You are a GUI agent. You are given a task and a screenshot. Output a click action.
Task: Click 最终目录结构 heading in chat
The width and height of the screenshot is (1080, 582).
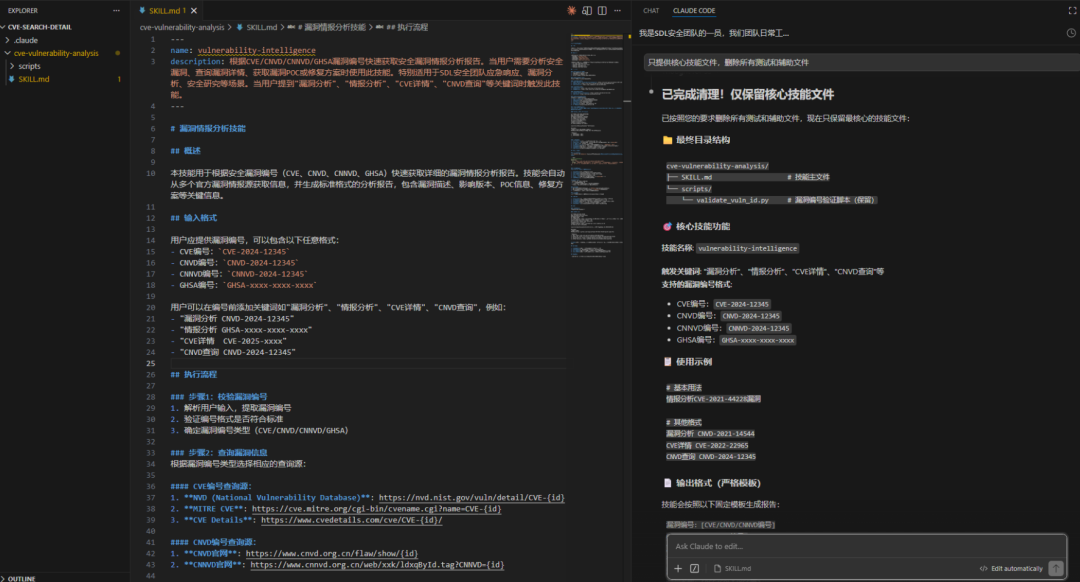pos(703,140)
